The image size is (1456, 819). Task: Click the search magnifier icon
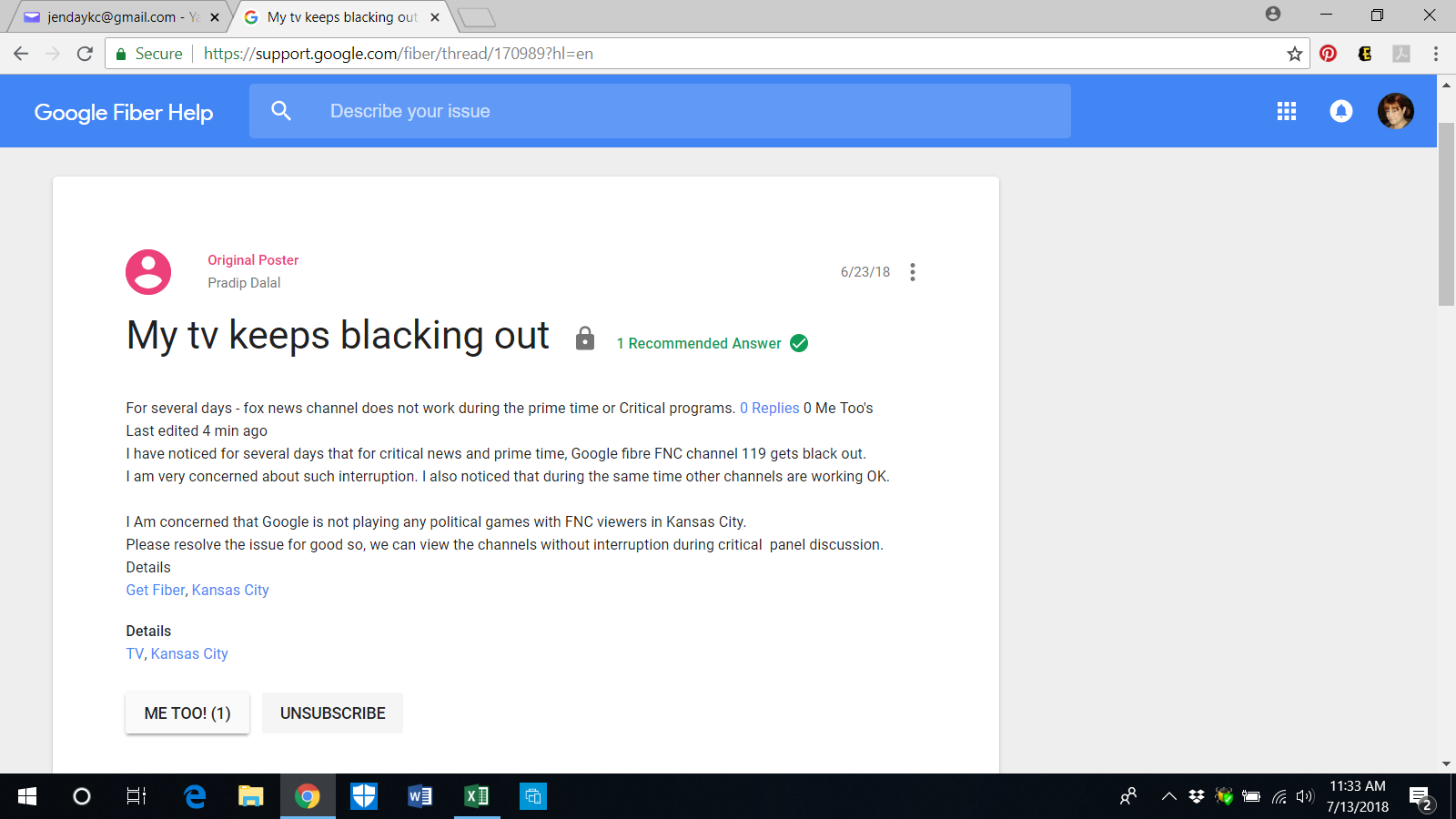coord(281,111)
